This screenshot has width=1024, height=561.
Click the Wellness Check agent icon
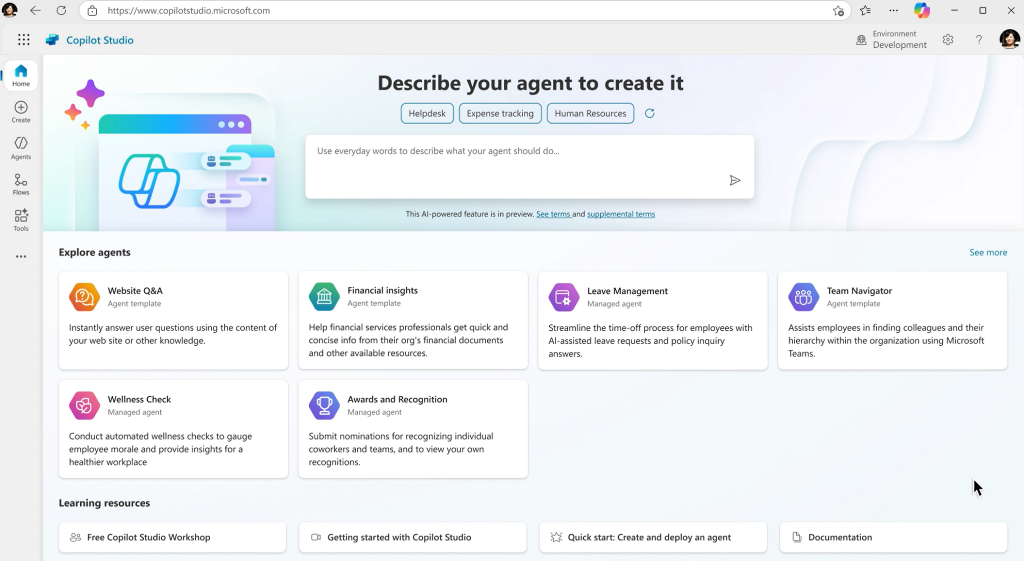coord(84,405)
